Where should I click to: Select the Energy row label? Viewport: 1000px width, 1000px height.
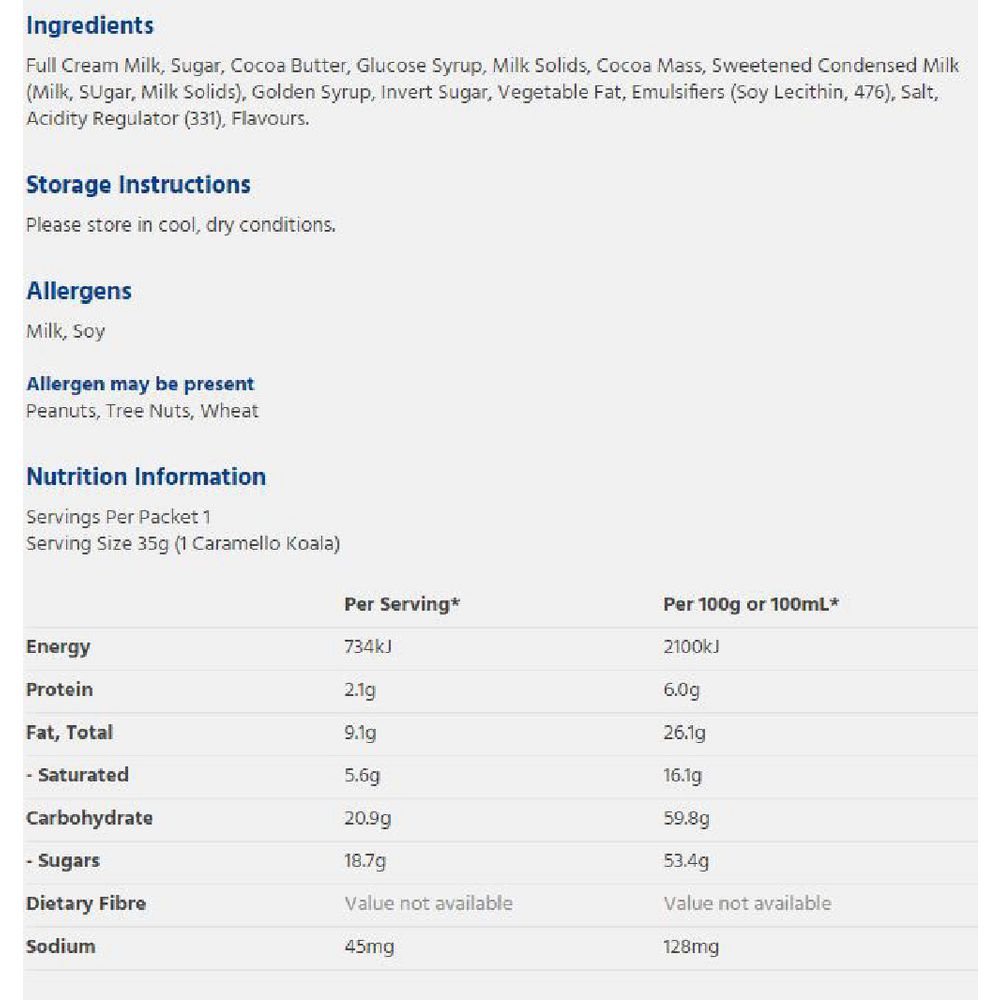(x=58, y=647)
